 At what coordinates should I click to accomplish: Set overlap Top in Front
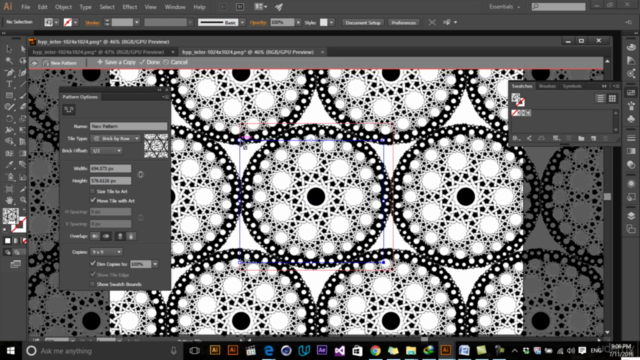[120, 236]
